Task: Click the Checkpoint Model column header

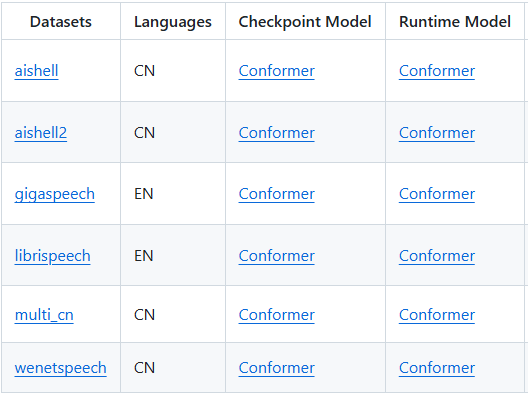Action: pyautogui.click(x=305, y=22)
